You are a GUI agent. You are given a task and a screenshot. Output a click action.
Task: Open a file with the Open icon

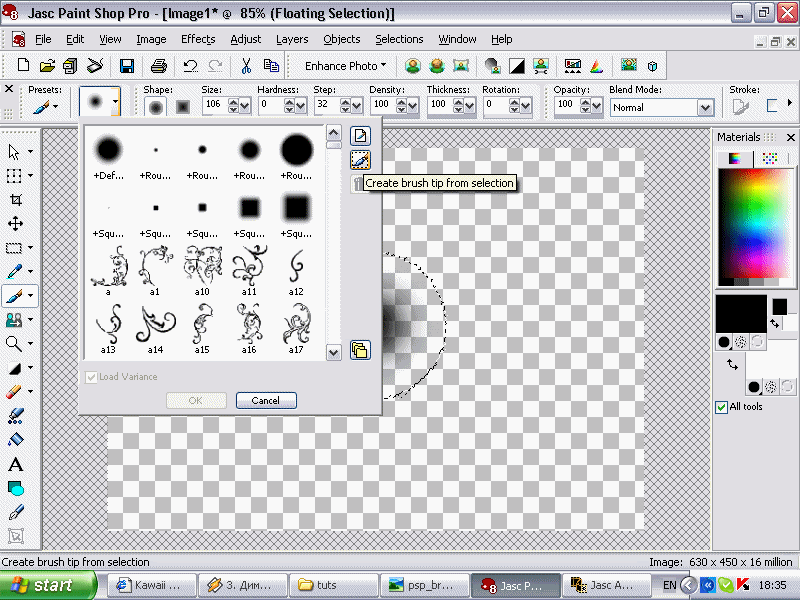click(x=47, y=65)
